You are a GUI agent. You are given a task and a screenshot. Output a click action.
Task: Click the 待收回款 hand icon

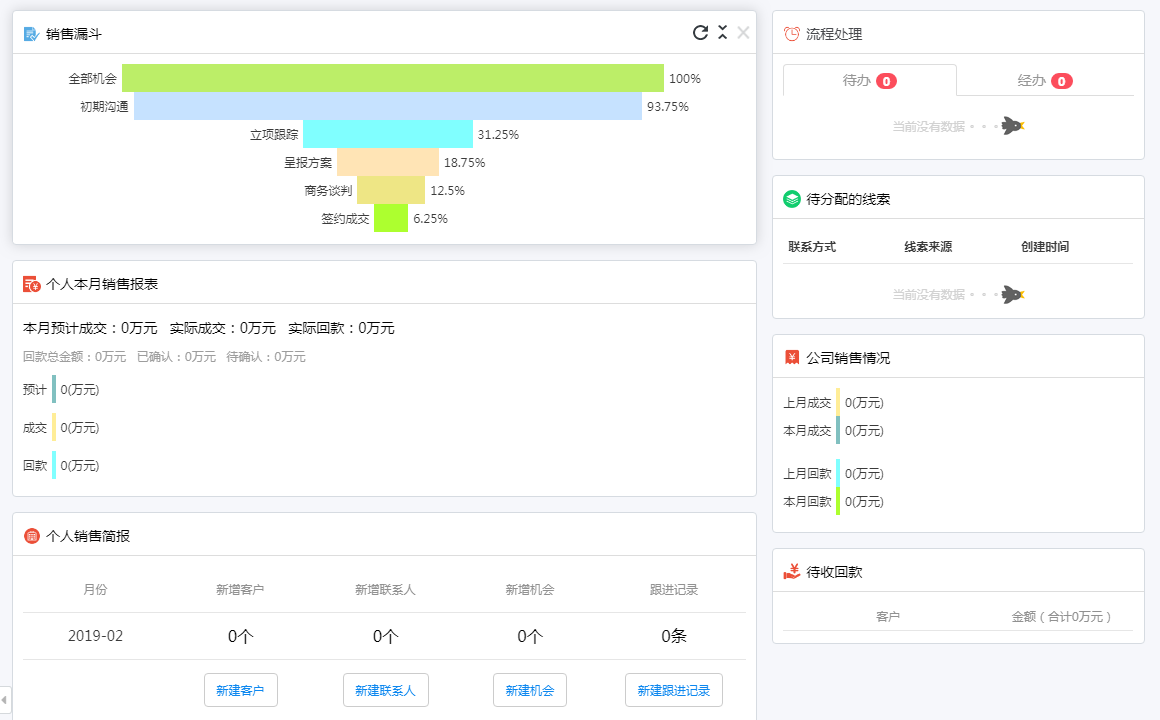tap(792, 572)
